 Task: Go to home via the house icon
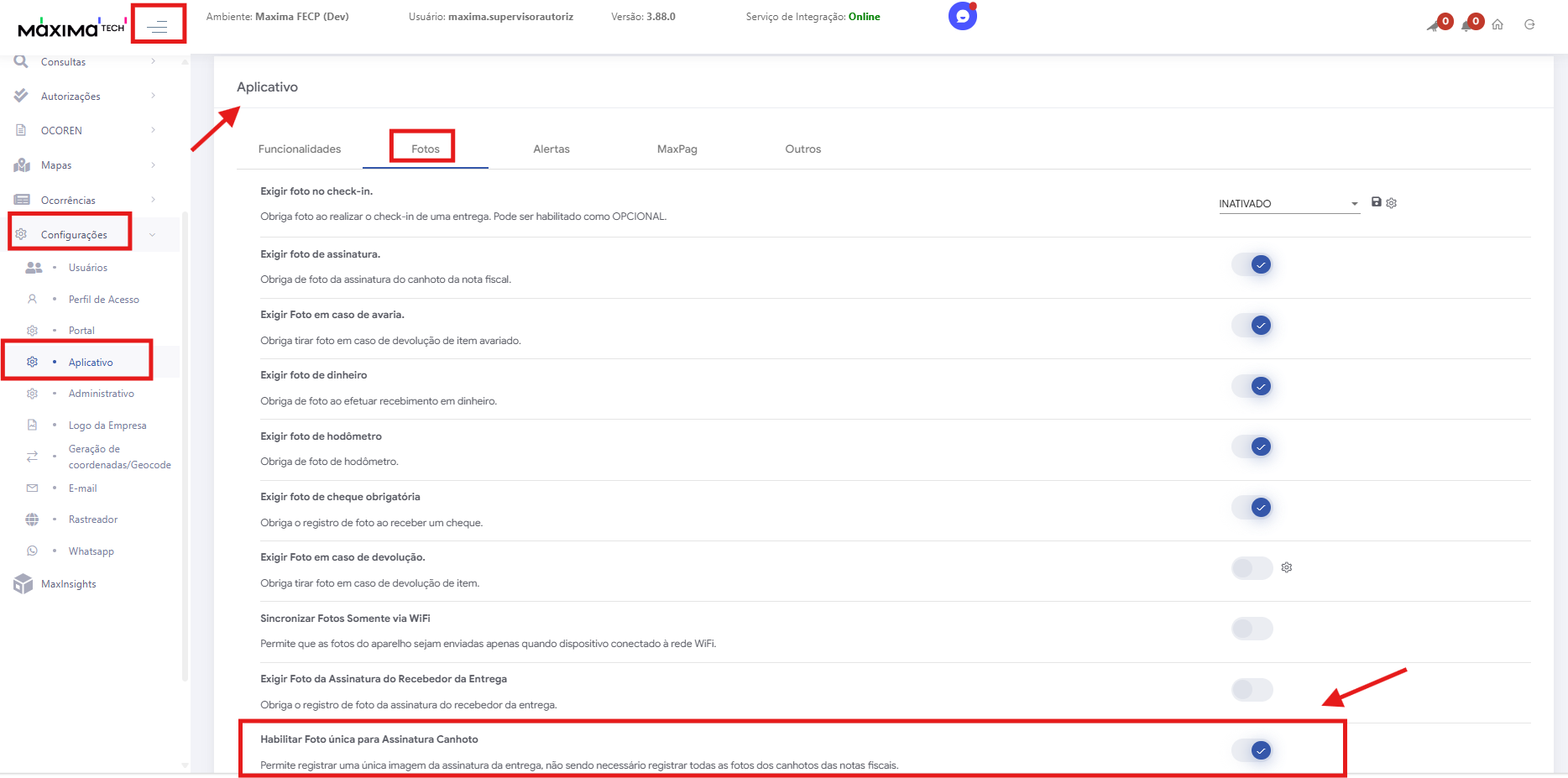(1497, 24)
